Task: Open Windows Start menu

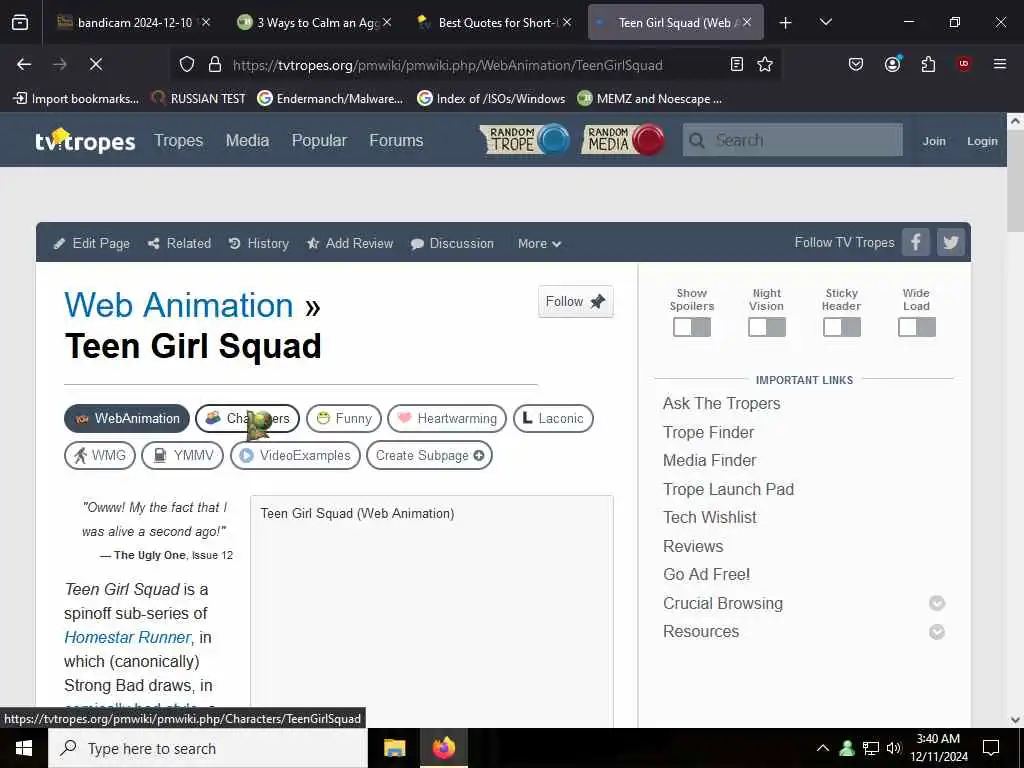Action: pyautogui.click(x=24, y=748)
